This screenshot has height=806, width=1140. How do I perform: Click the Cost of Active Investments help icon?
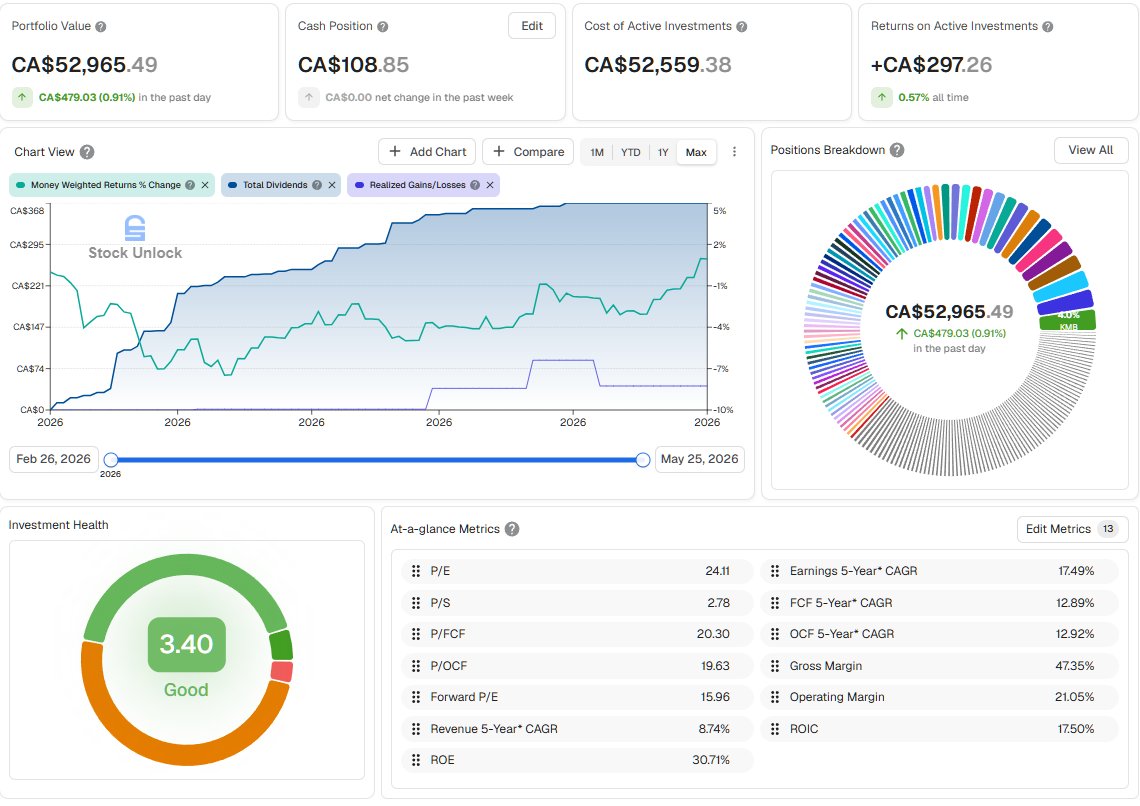742,27
